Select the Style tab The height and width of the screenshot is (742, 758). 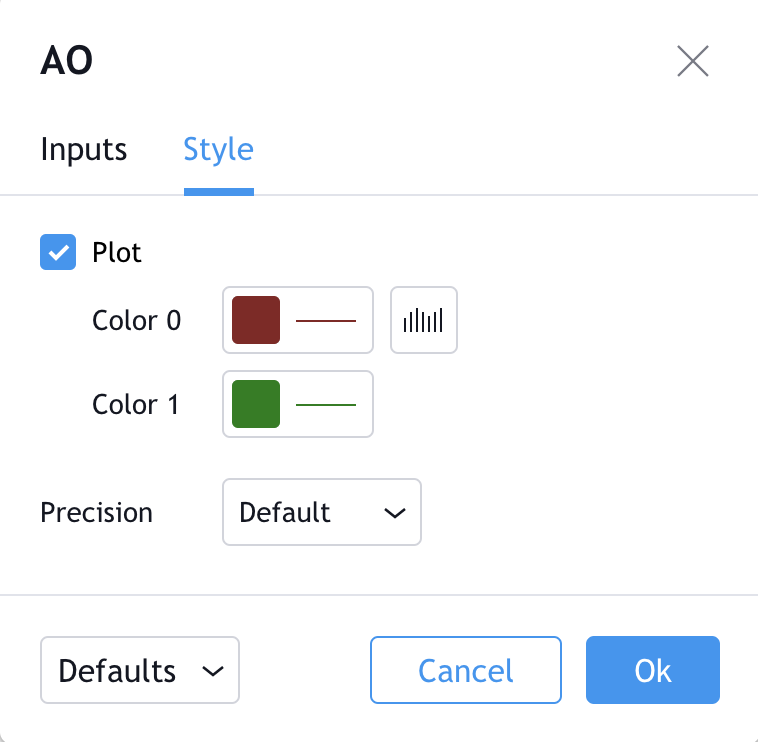click(219, 149)
